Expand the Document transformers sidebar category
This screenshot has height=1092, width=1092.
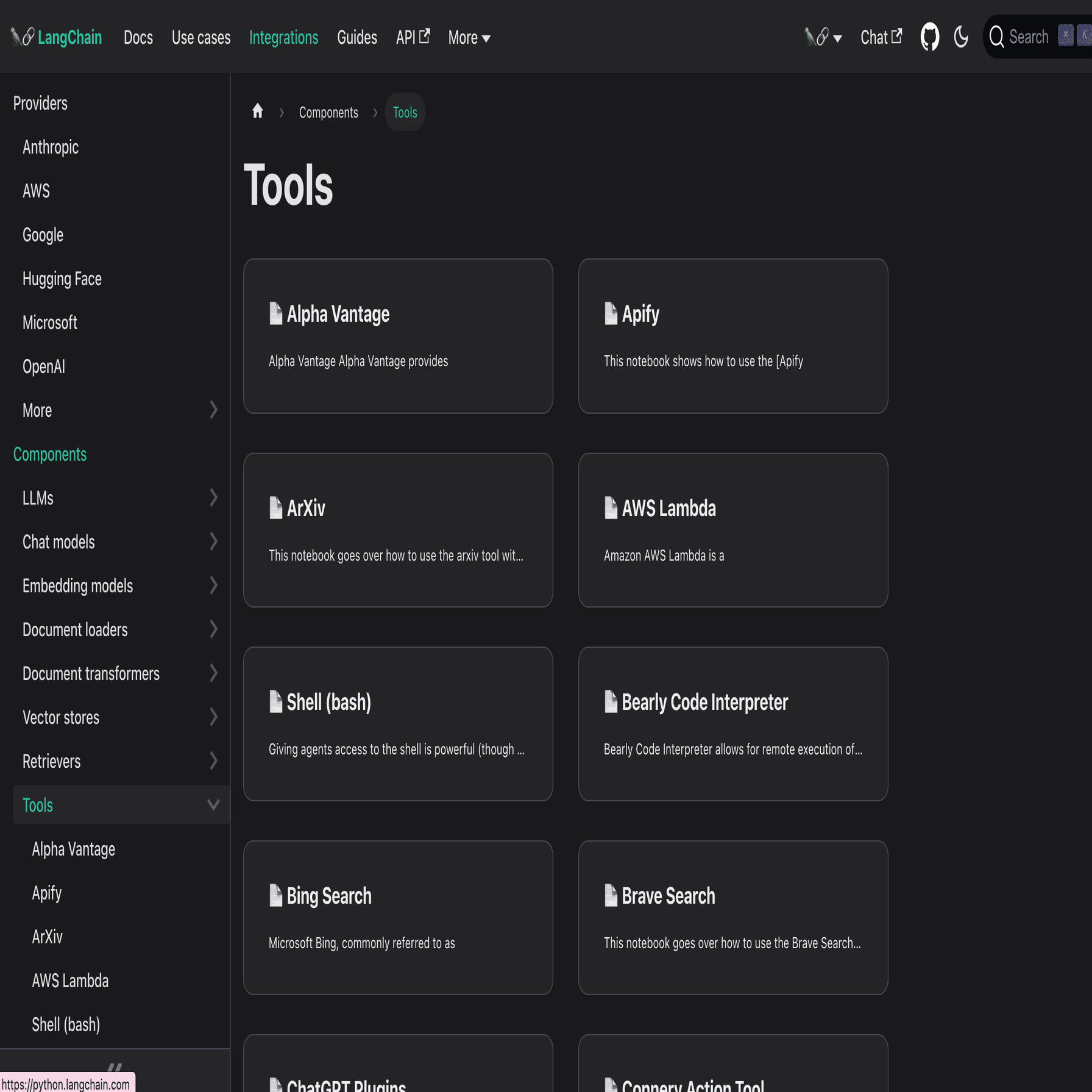coord(213,673)
